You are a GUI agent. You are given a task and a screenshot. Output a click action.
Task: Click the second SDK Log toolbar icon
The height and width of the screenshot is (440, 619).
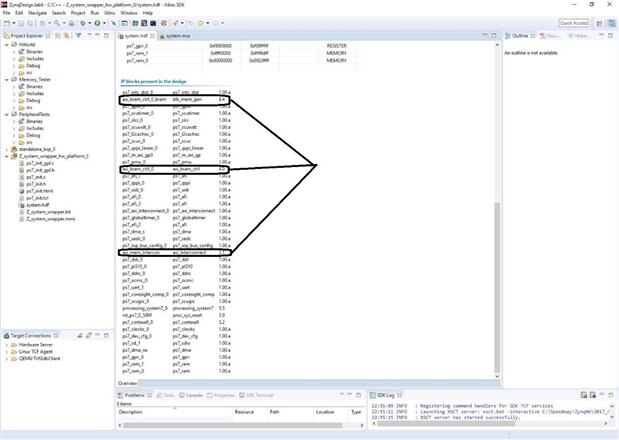593,395
